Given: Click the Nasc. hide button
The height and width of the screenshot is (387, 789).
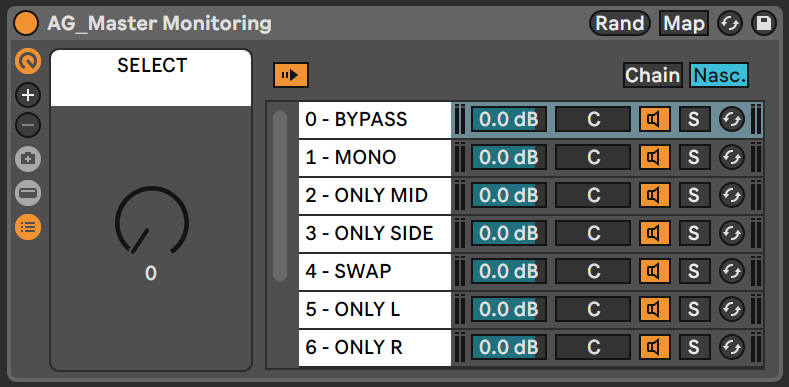Looking at the screenshot, I should [719, 75].
